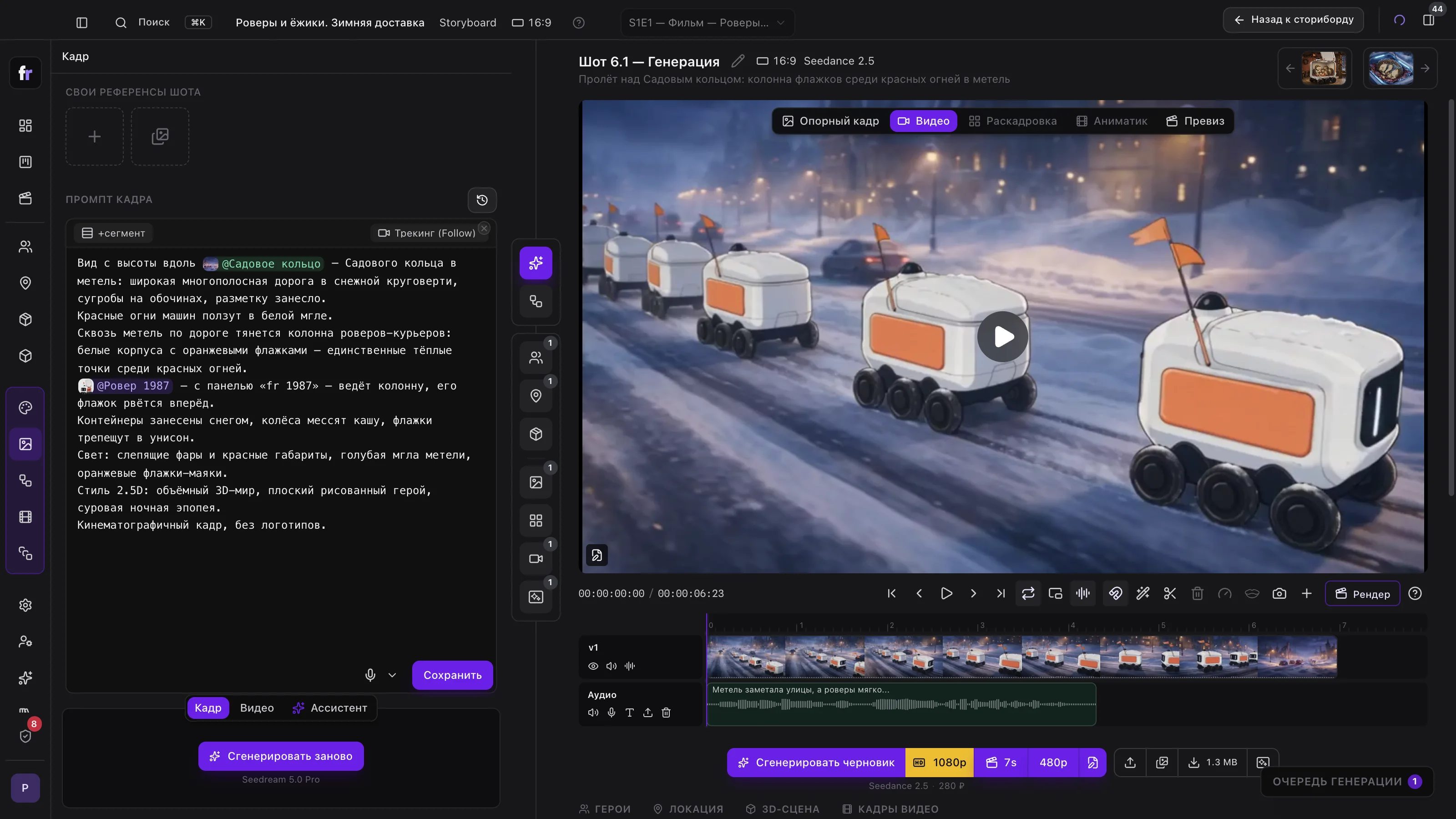
Task: Click Сохранить button
Action: [452, 675]
